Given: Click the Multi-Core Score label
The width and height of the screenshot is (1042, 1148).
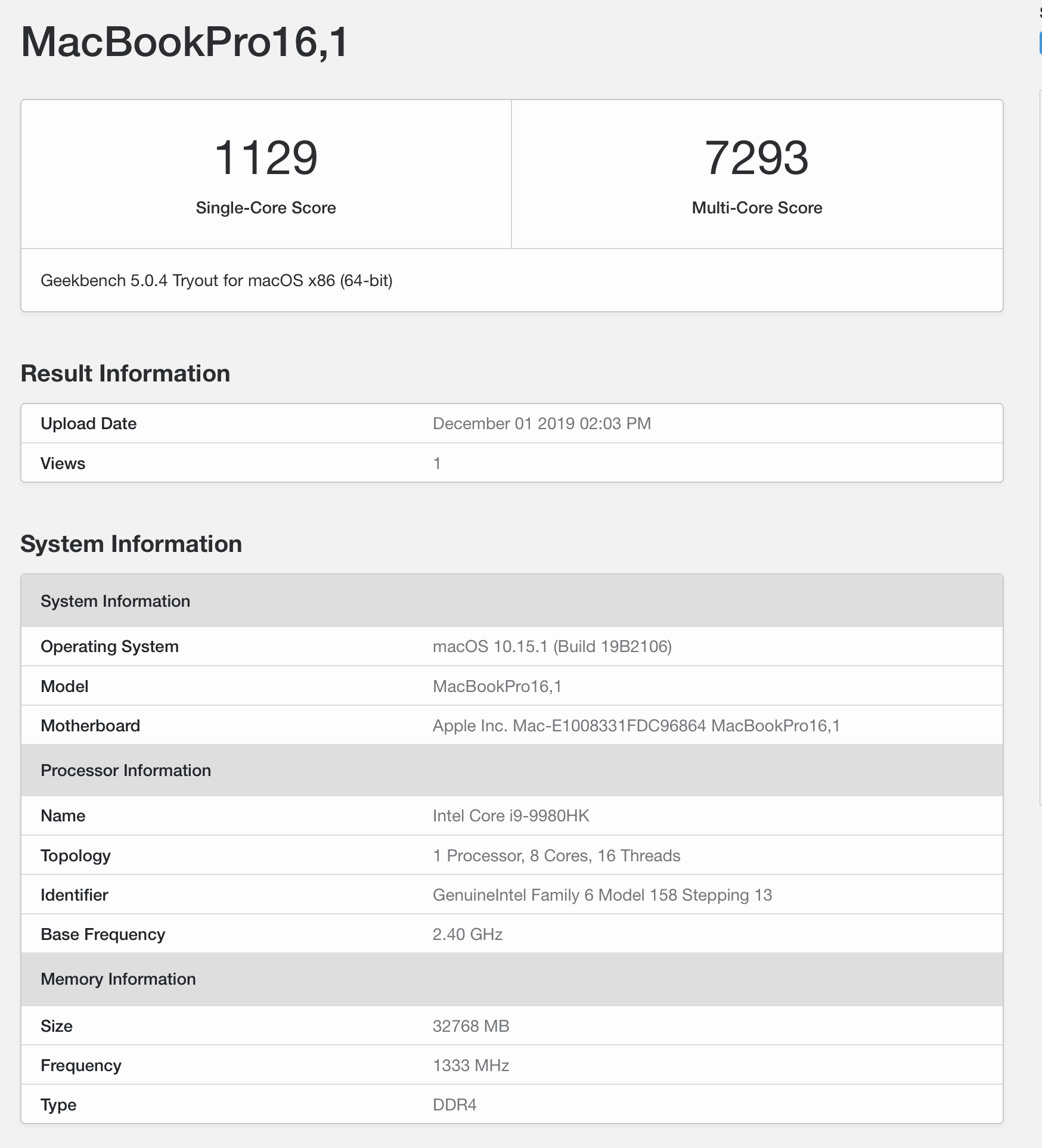Looking at the screenshot, I should [757, 207].
